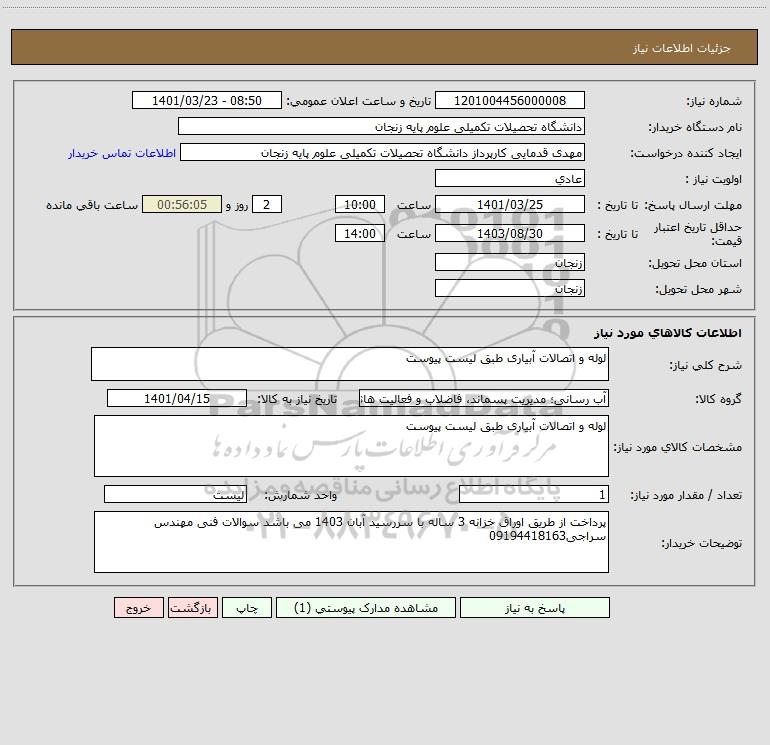Click the تاریخ و ساعت اعلان عمومی label

pyautogui.click(x=358, y=101)
